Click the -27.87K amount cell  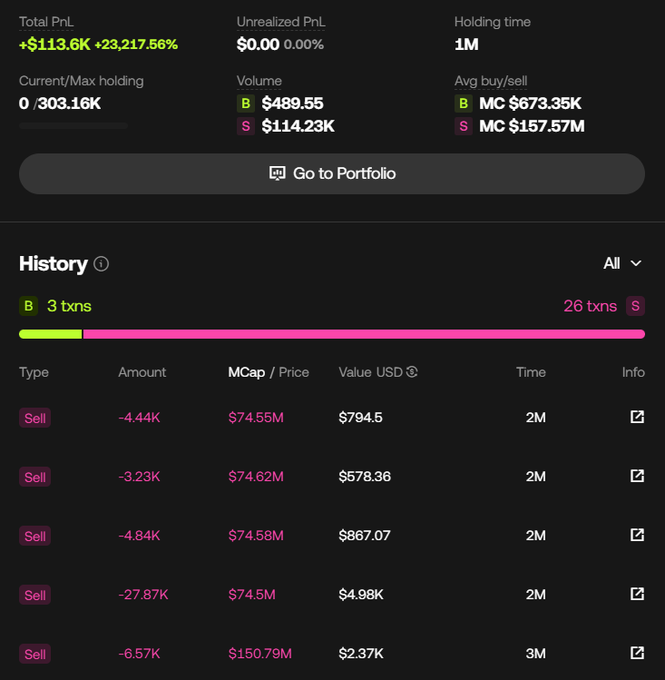(x=143, y=594)
